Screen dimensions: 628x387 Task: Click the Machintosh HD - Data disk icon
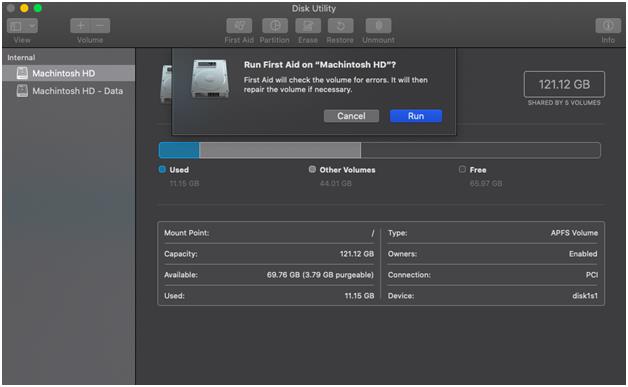click(x=22, y=91)
